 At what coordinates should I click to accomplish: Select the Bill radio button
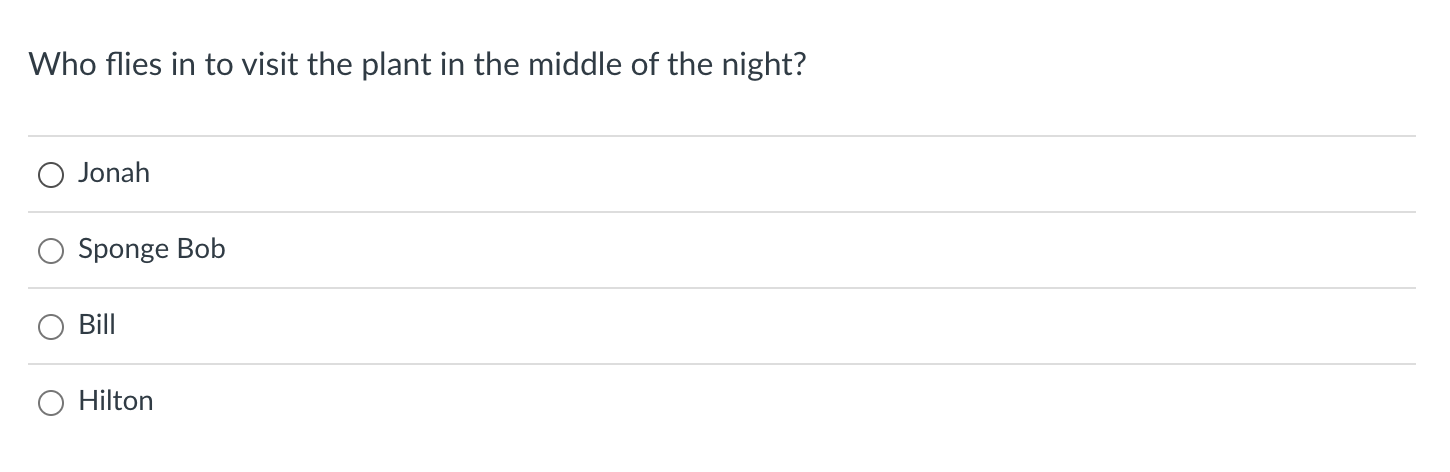[x=51, y=327]
